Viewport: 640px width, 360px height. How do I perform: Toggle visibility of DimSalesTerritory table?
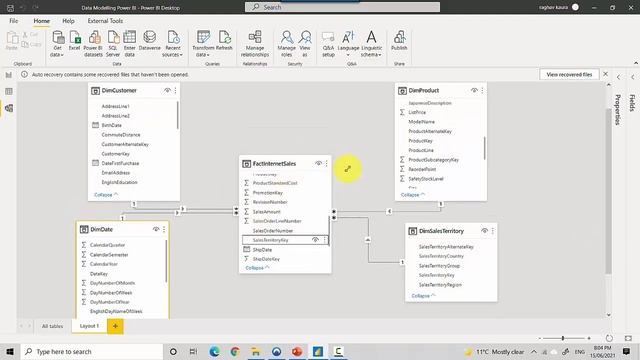tap(484, 231)
